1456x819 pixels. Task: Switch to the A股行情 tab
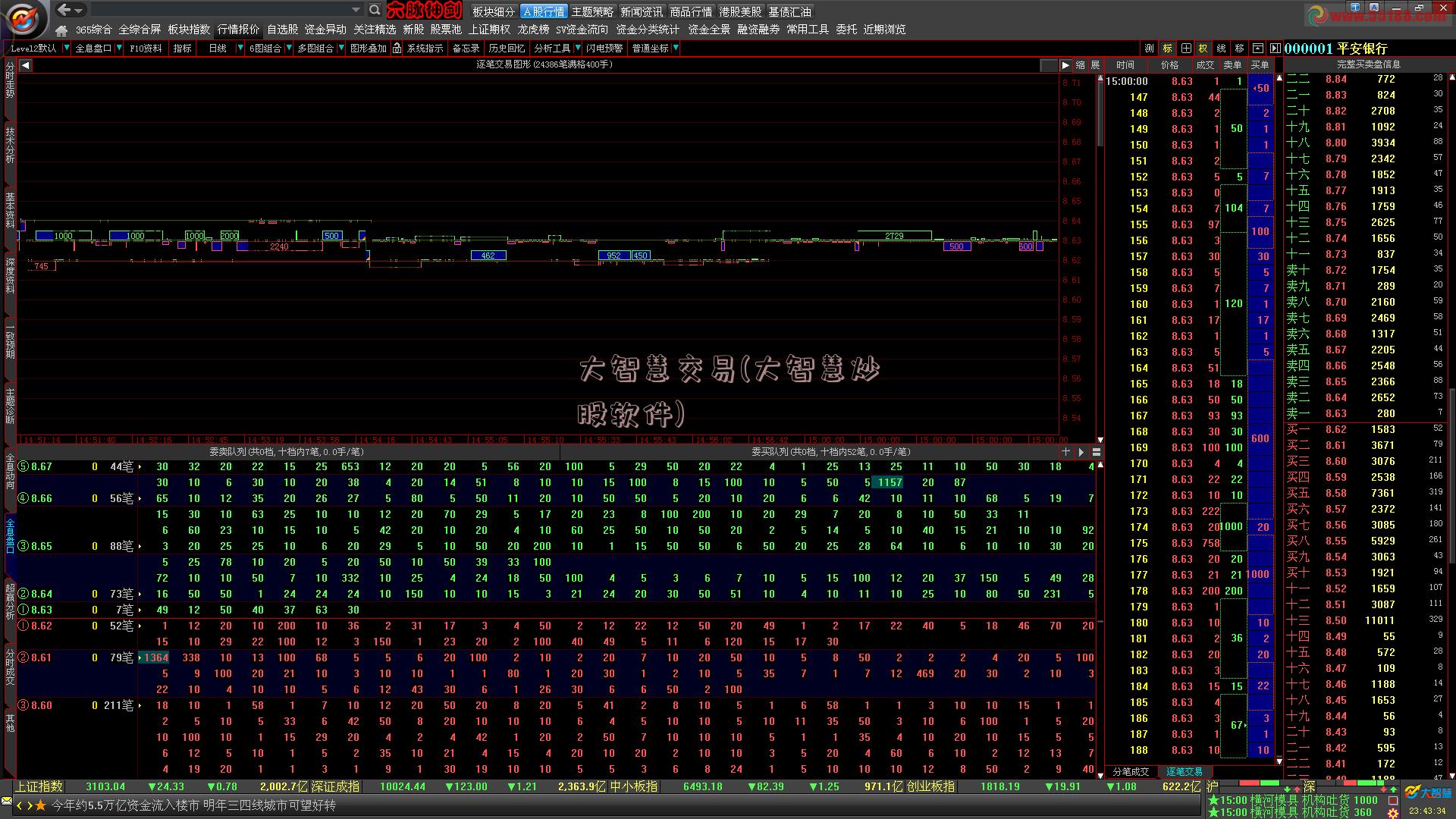(x=544, y=11)
